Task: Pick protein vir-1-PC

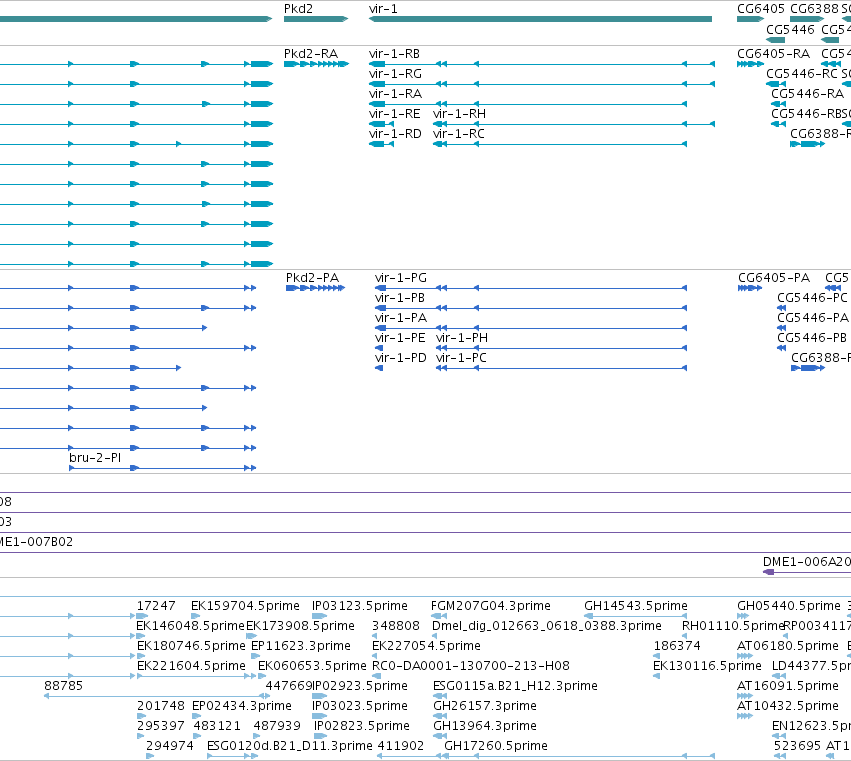Action: pos(461,358)
